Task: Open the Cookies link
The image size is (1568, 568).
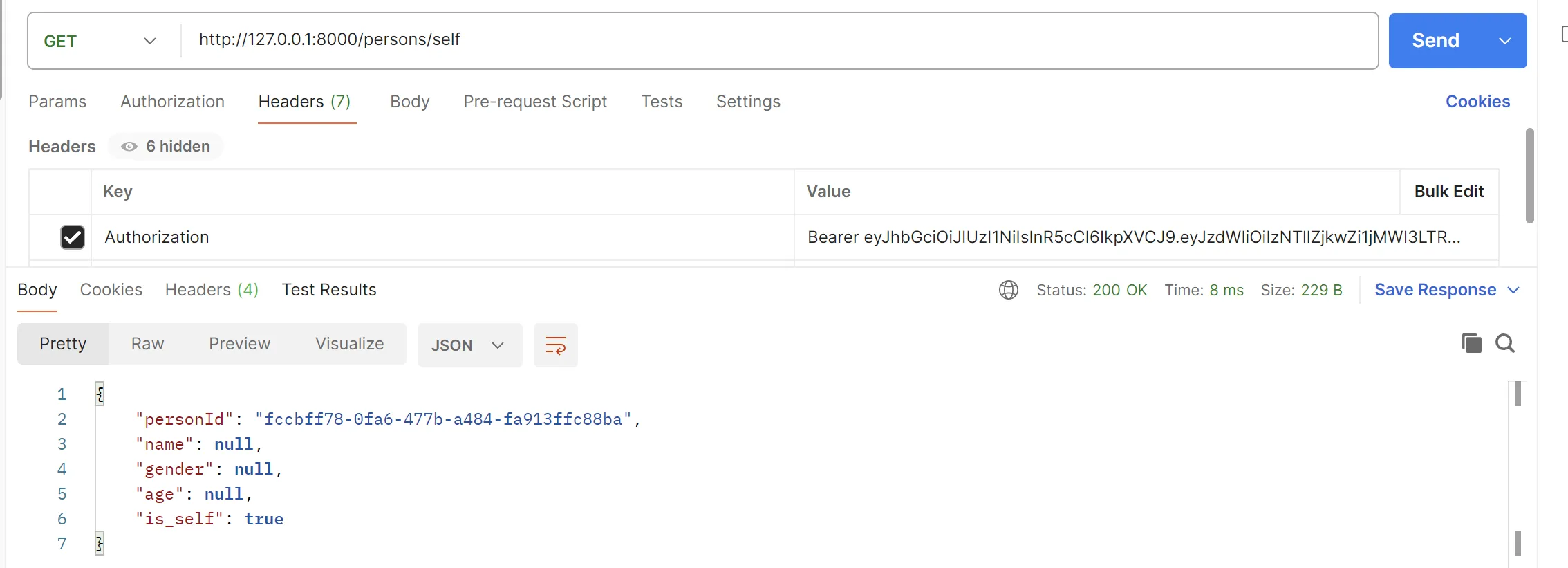Action: (x=1477, y=102)
